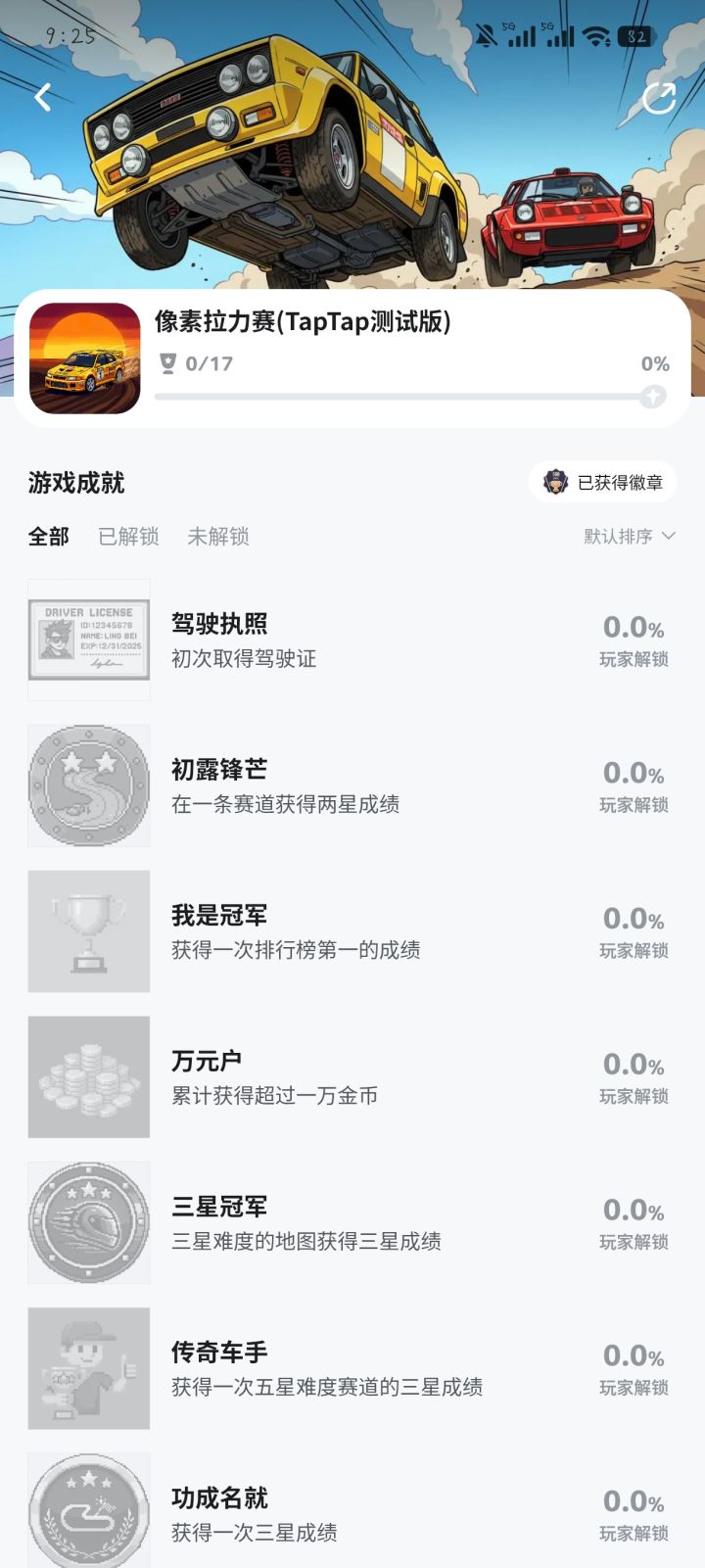Tap the 我是冠军 trophy icon

(x=89, y=931)
